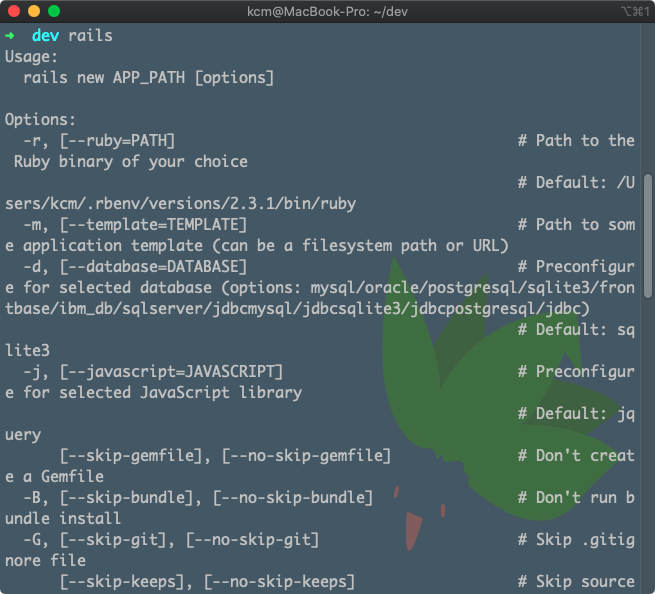Click the window title kcm@MacBook-Pro: ~/dev

click(x=327, y=12)
